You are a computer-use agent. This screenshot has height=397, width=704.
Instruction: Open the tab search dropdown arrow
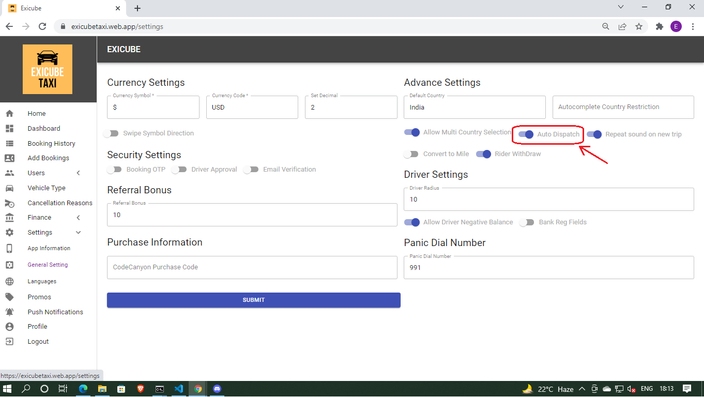(x=620, y=7)
